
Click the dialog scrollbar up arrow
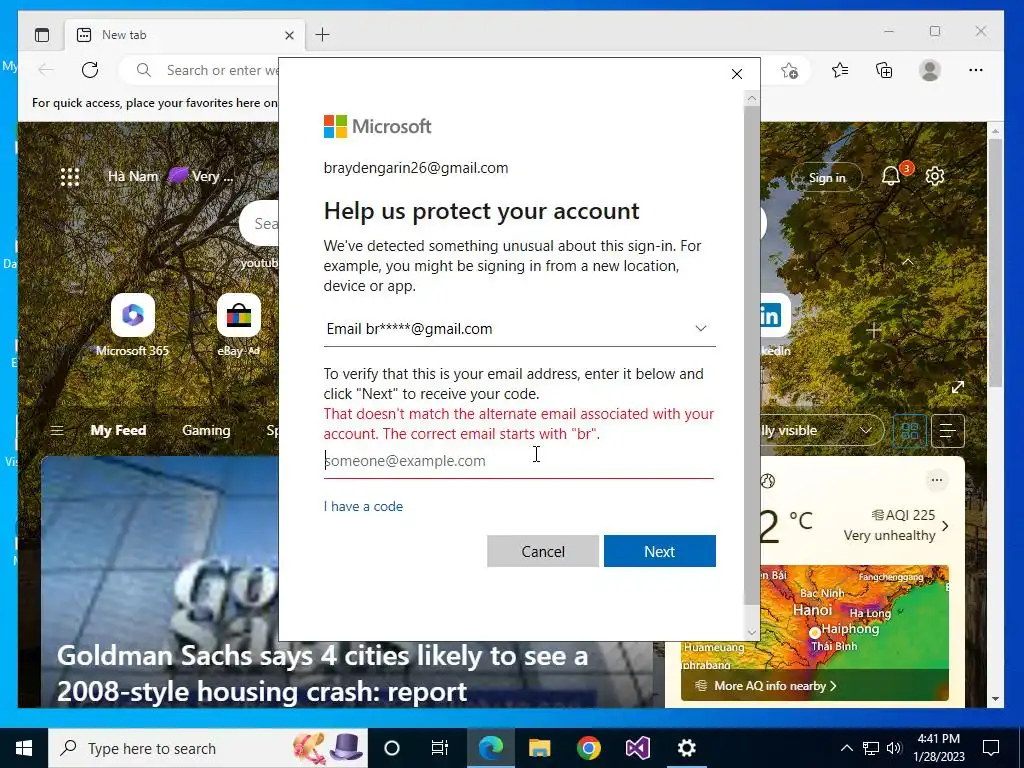pyautogui.click(x=752, y=98)
